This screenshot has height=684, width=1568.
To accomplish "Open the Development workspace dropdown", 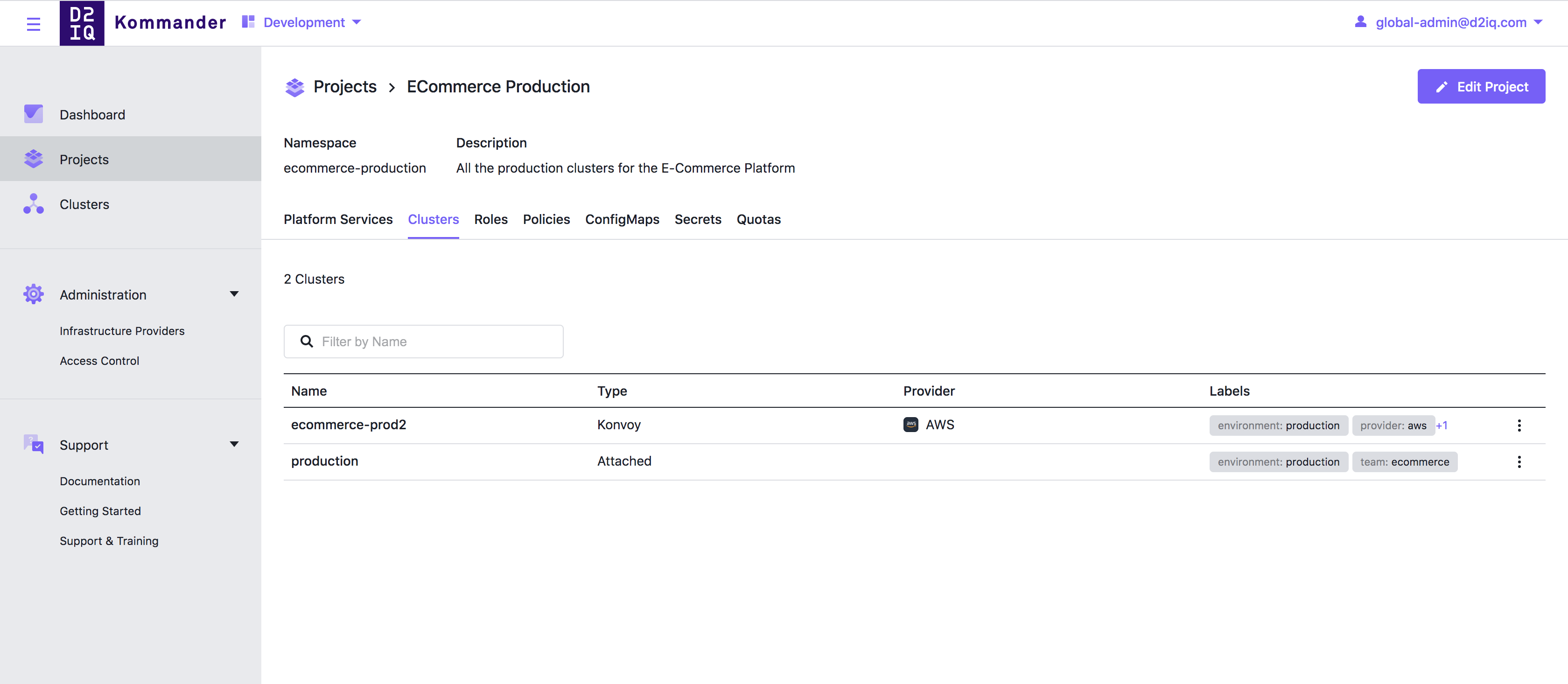I will [x=302, y=22].
